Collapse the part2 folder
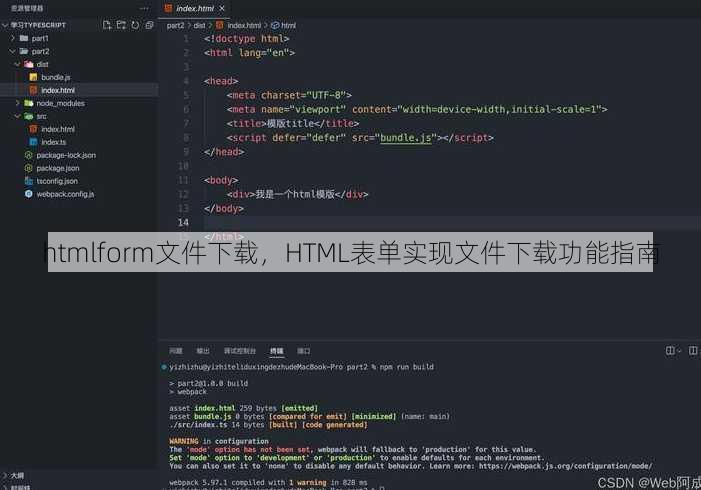This screenshot has height=490, width=701. tap(13, 51)
